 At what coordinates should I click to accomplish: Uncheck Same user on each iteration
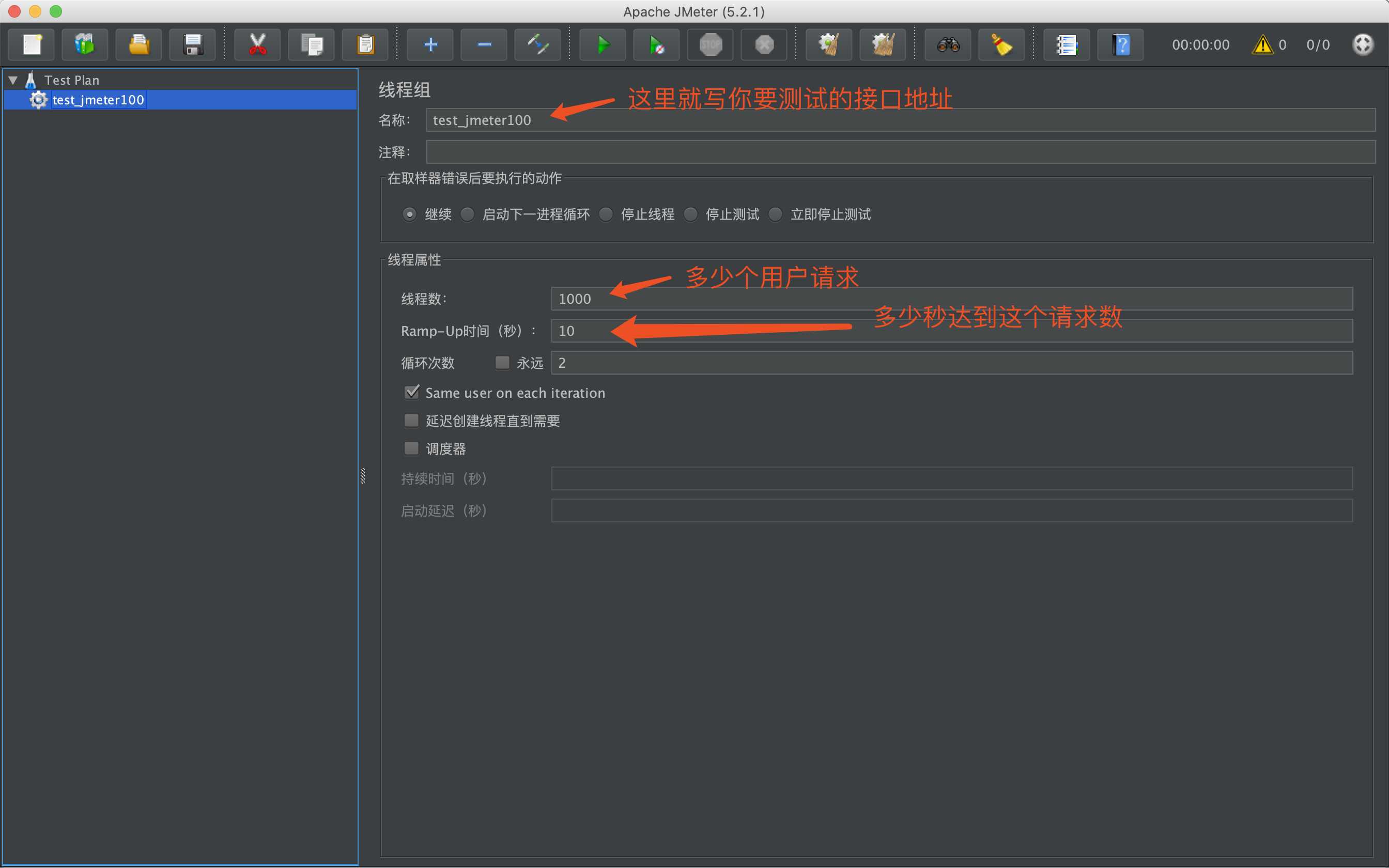412,392
